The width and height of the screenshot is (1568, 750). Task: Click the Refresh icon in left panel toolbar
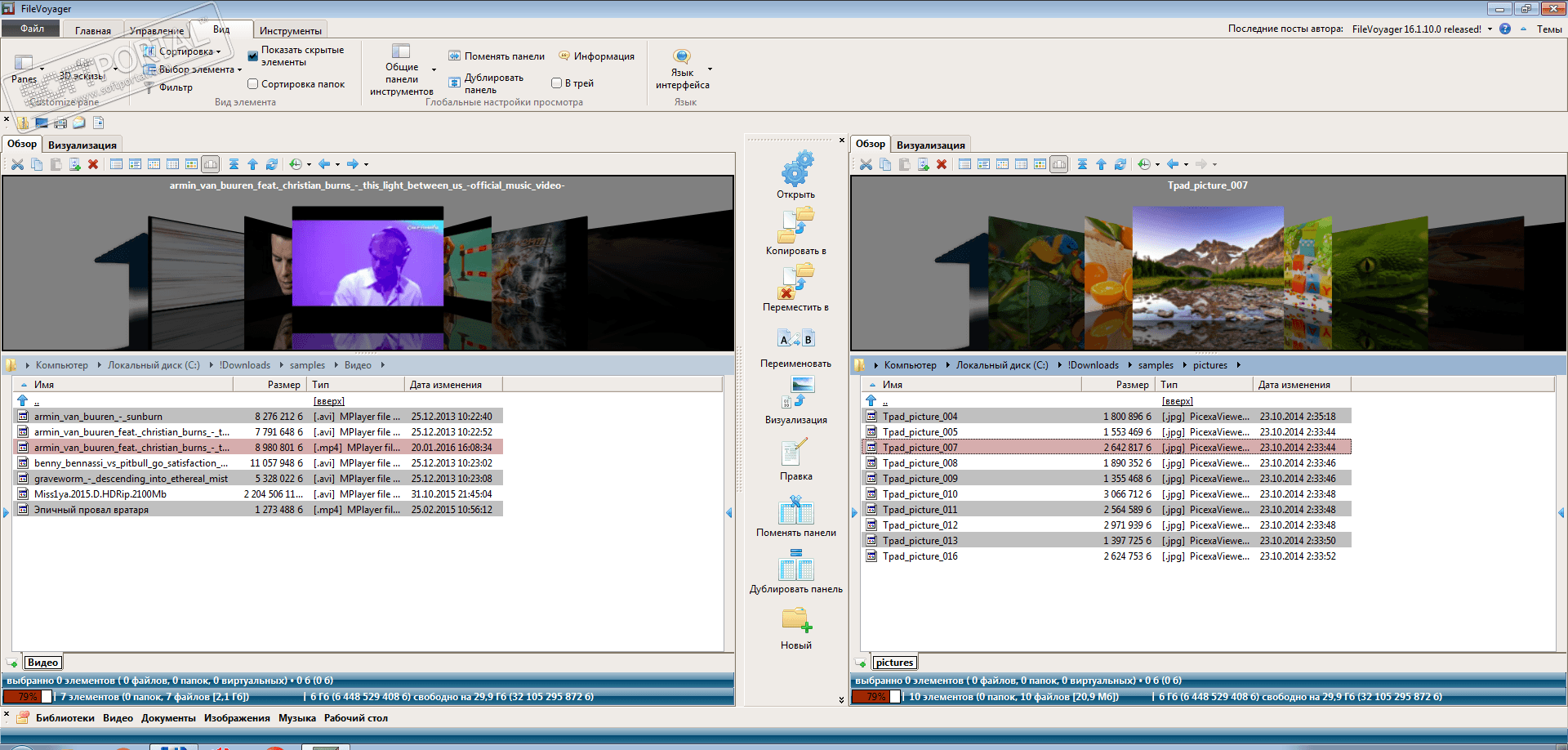[272, 164]
